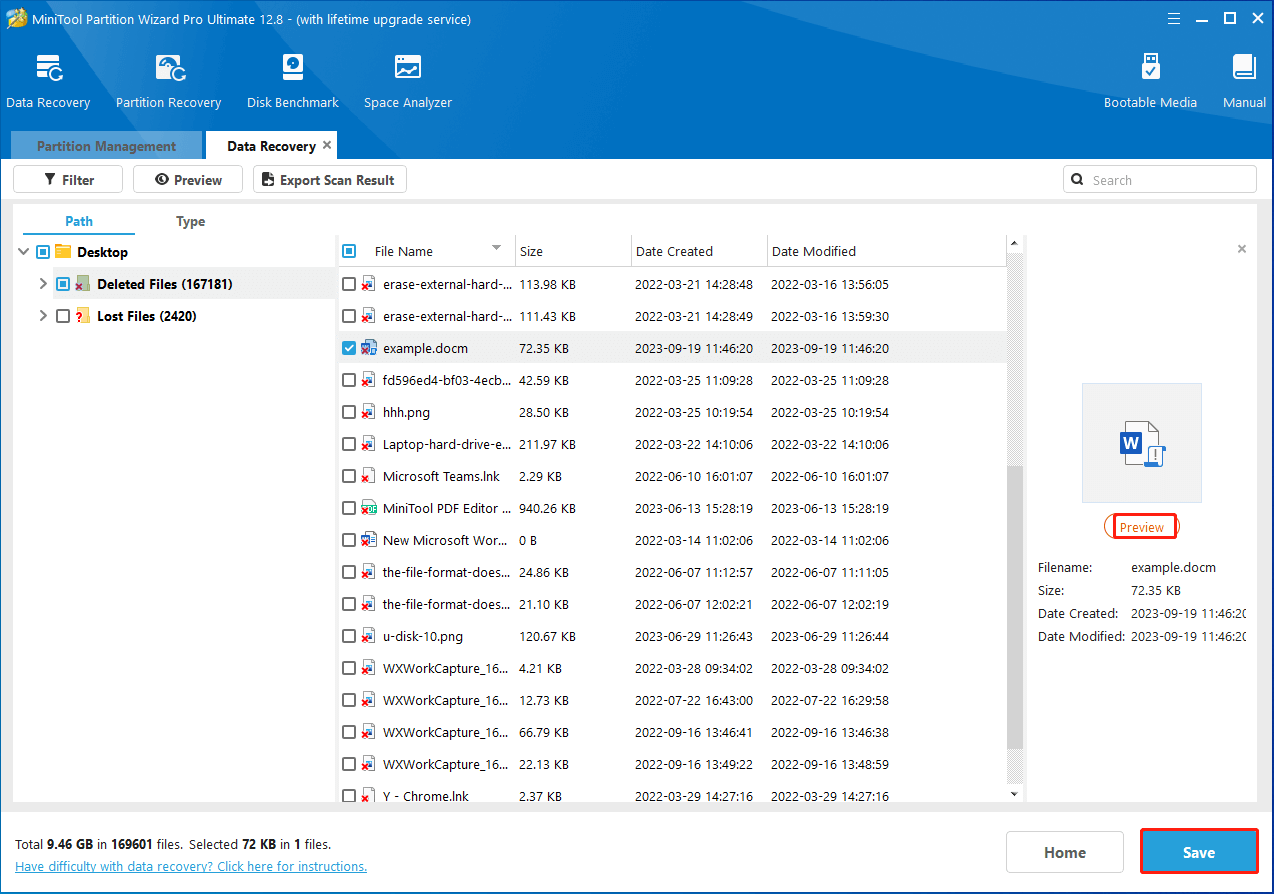Click the Lost Files question mark icon

(x=83, y=316)
